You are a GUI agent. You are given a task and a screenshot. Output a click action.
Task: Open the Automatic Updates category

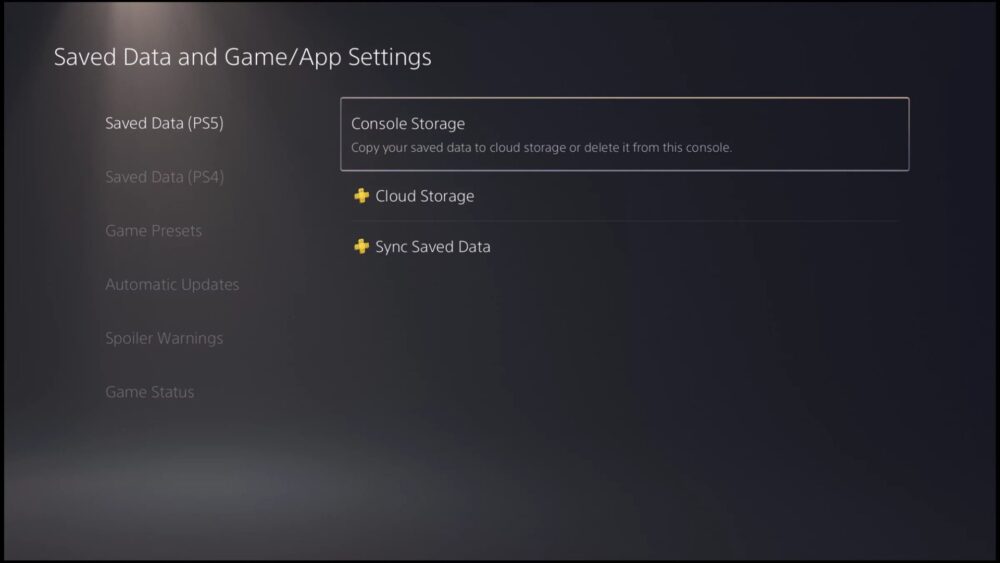172,285
